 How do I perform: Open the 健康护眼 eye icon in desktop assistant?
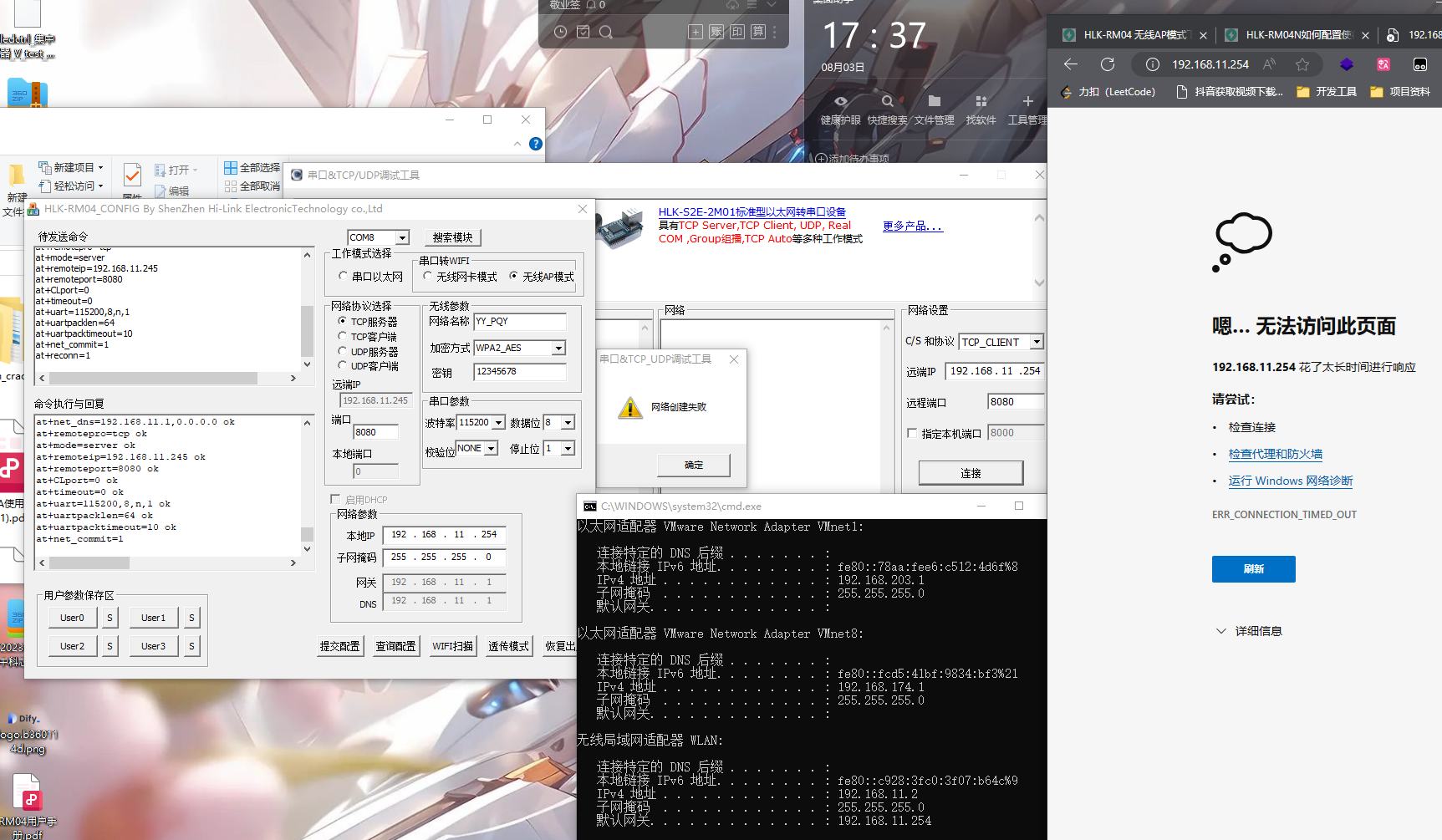[840, 101]
